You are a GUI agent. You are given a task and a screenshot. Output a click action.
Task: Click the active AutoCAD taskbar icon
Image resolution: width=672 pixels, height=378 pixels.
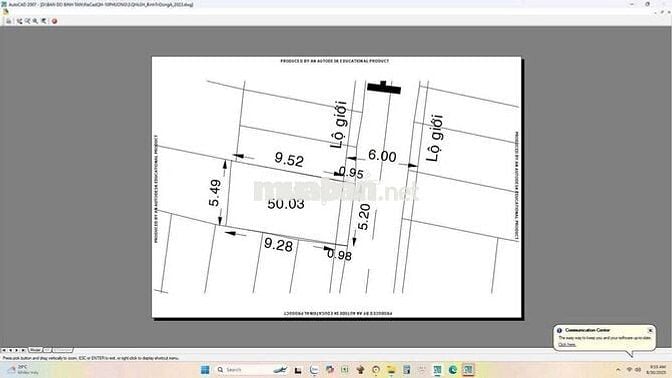(x=468, y=369)
